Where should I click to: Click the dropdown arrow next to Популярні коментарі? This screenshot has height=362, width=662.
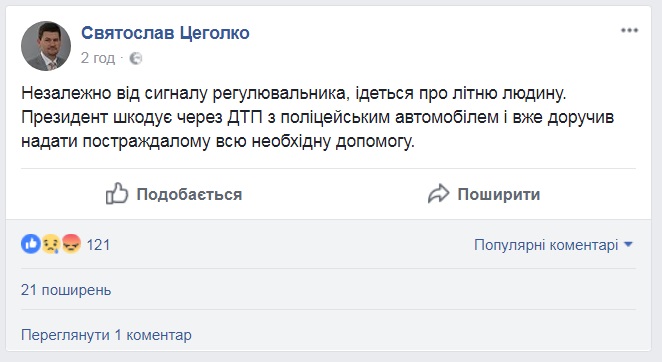[628, 244]
